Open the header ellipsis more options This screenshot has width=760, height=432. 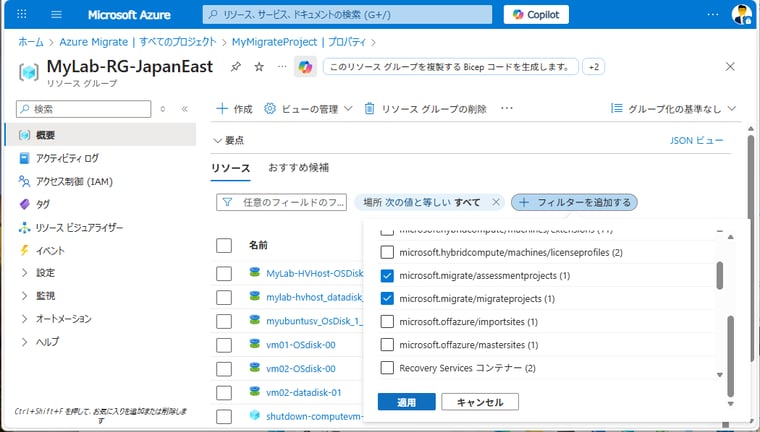point(713,14)
